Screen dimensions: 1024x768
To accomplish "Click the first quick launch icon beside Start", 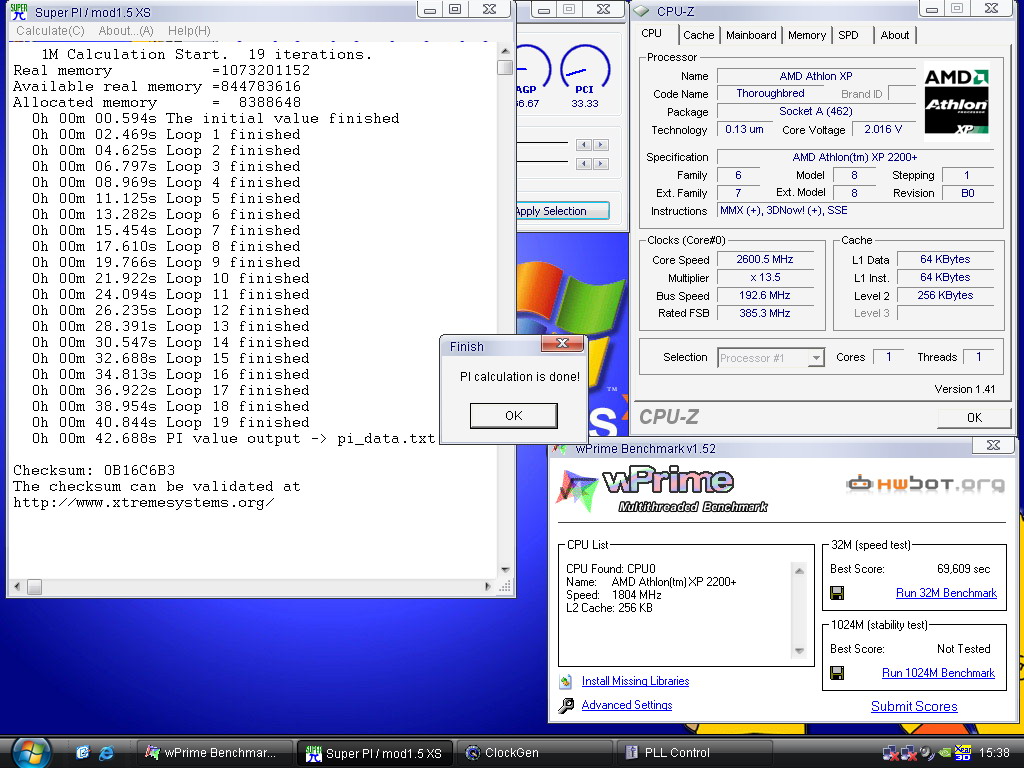I will tap(82, 752).
